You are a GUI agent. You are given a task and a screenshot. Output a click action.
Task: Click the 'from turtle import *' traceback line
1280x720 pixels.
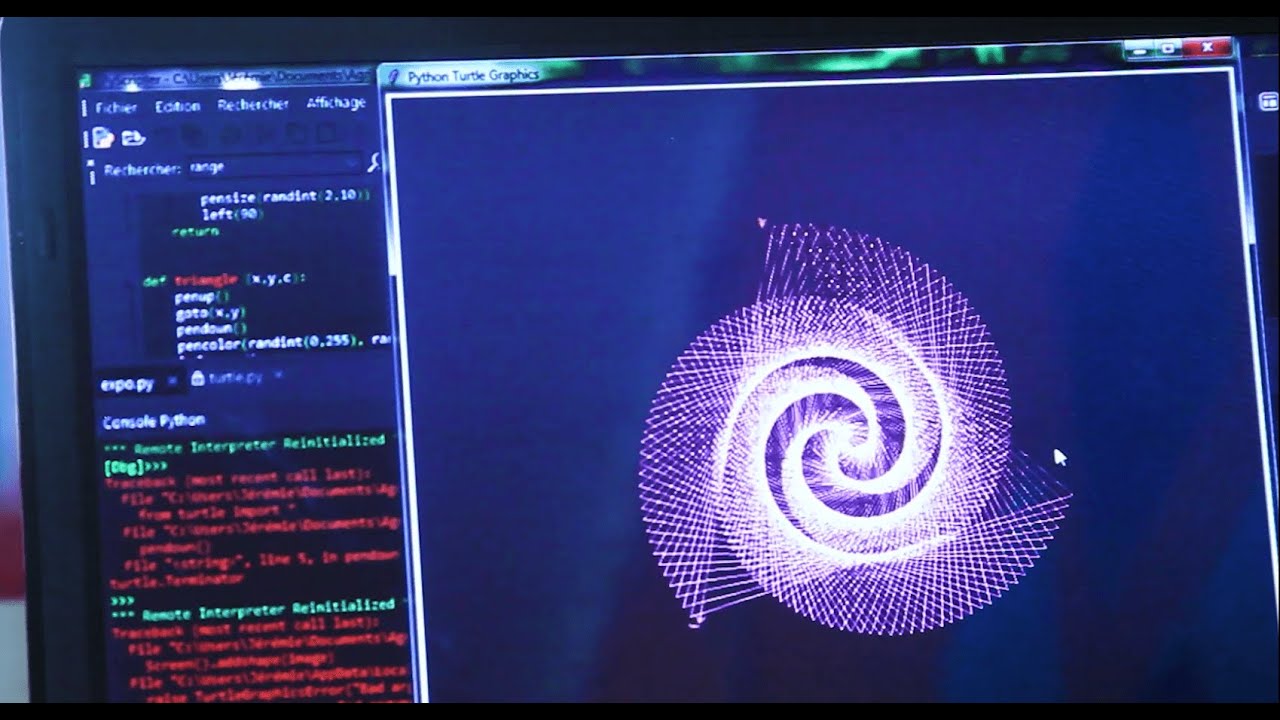217,511
